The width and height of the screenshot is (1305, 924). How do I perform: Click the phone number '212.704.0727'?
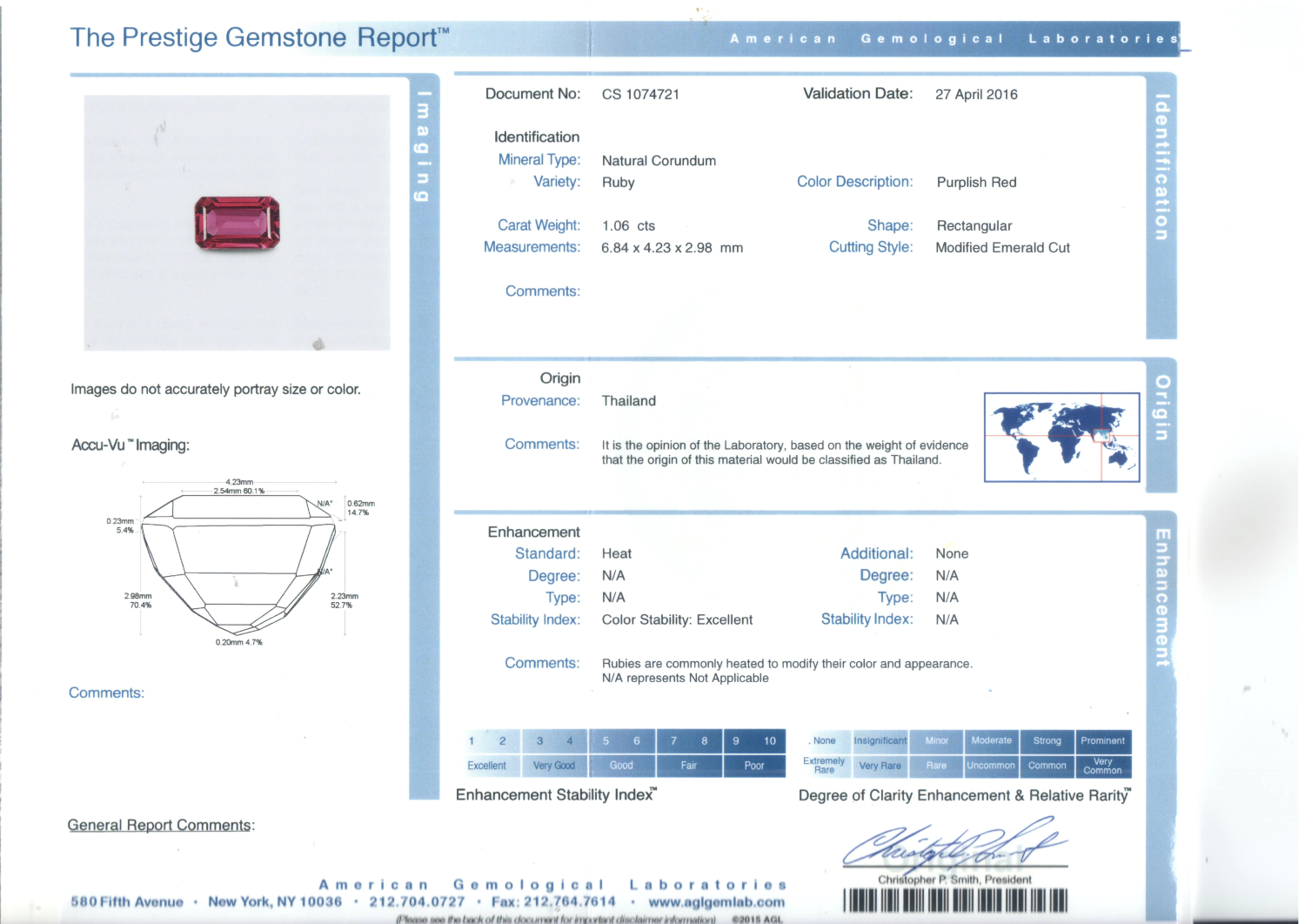pyautogui.click(x=417, y=902)
